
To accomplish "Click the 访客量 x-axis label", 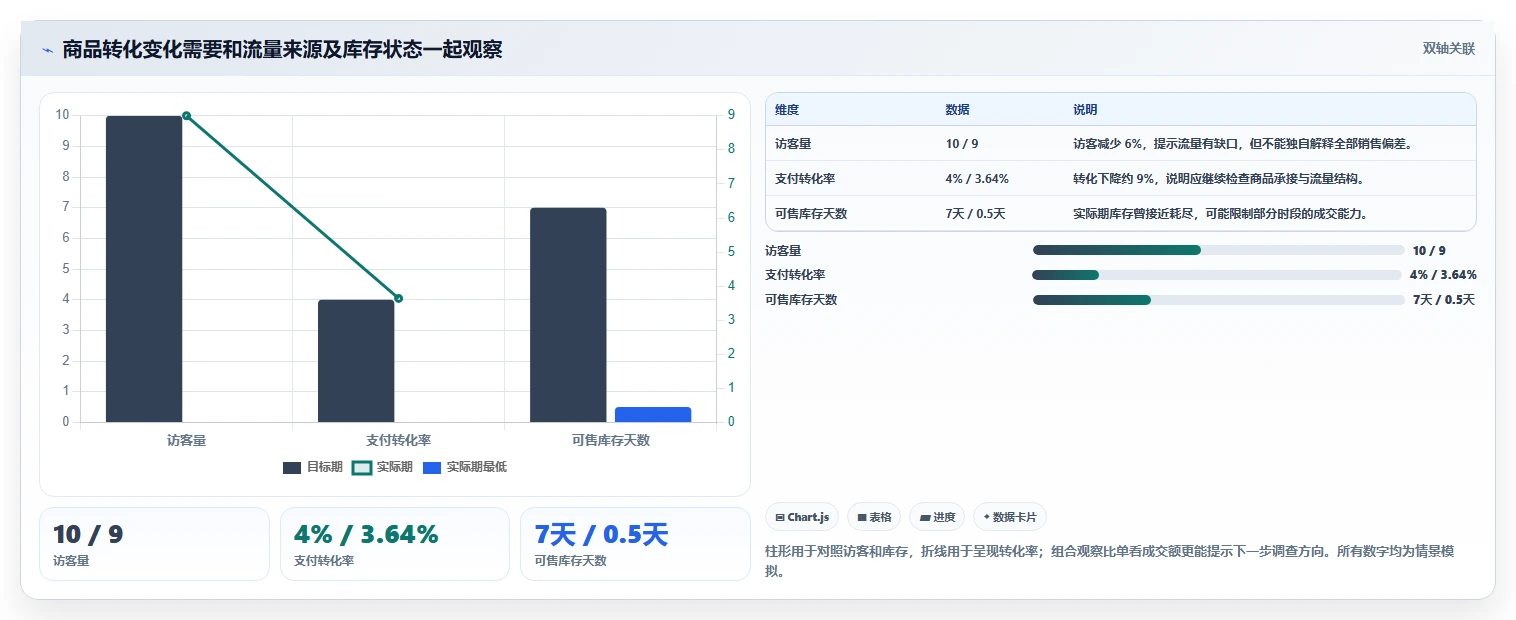I will [186, 440].
